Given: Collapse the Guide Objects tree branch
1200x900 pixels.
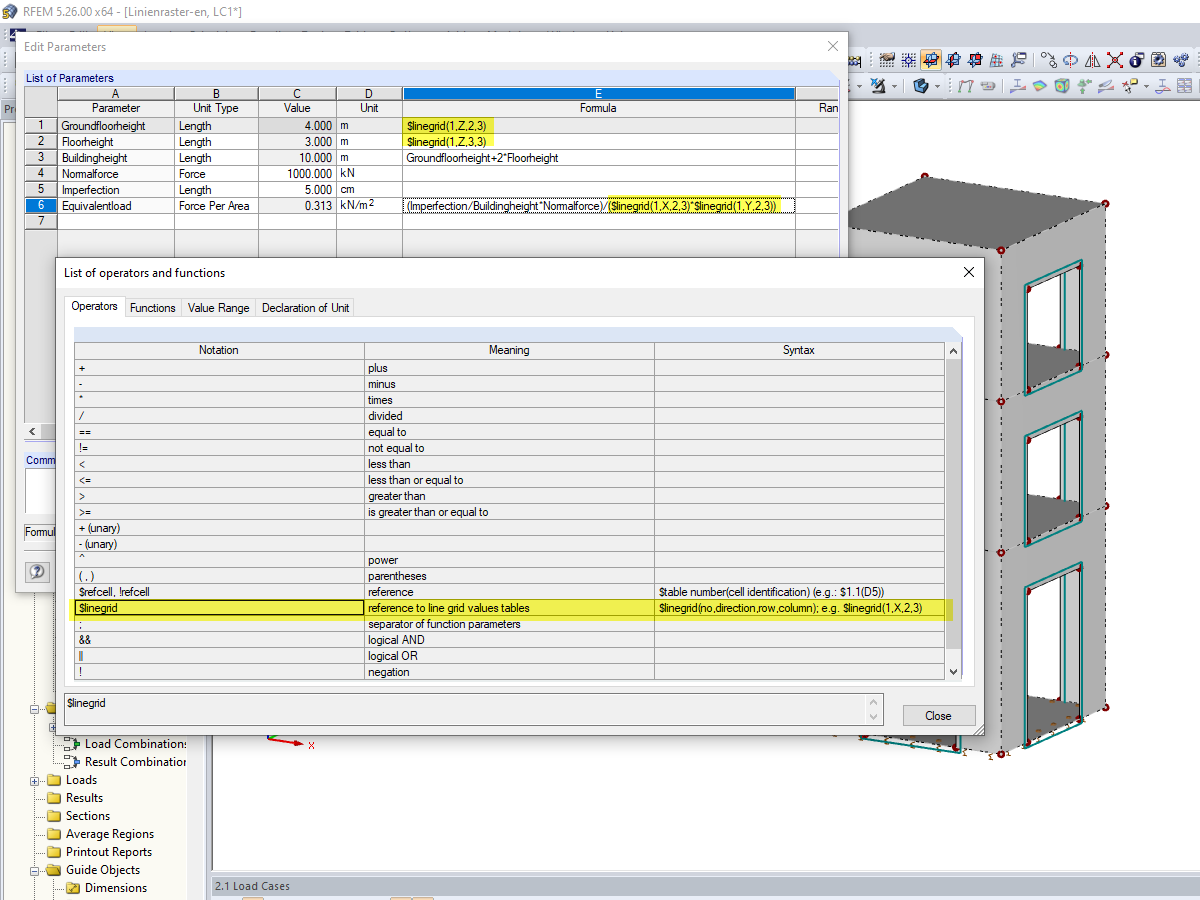Looking at the screenshot, I should (x=34, y=870).
